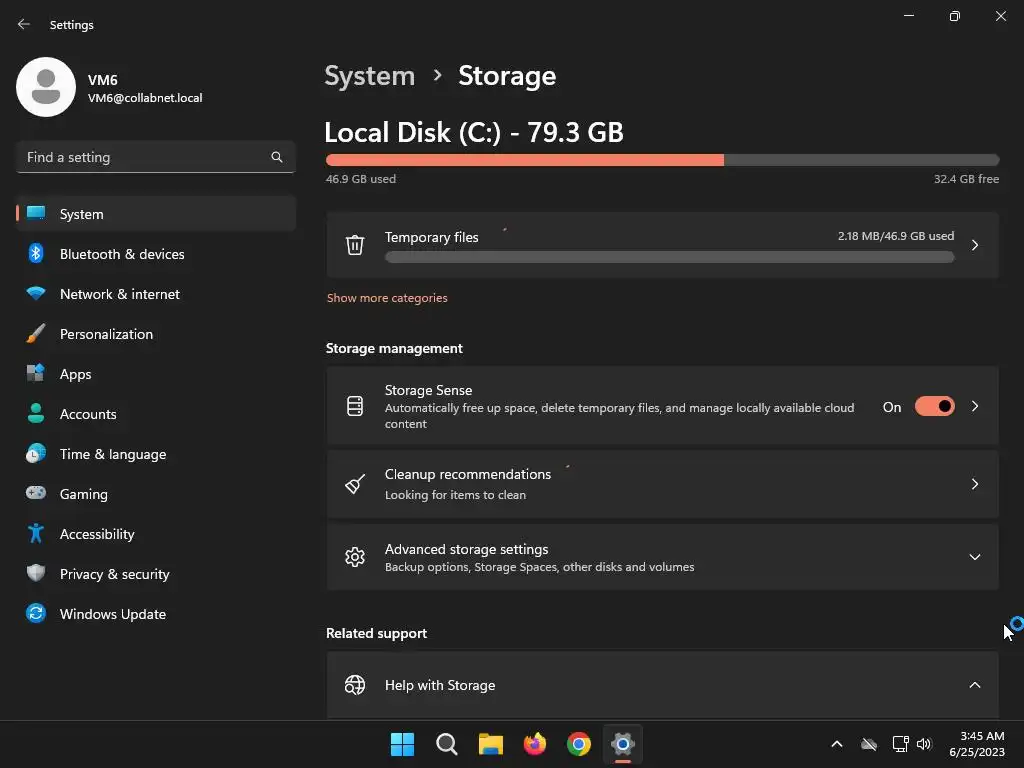
Task: Open Storage Sense details chevron
Action: point(974,407)
